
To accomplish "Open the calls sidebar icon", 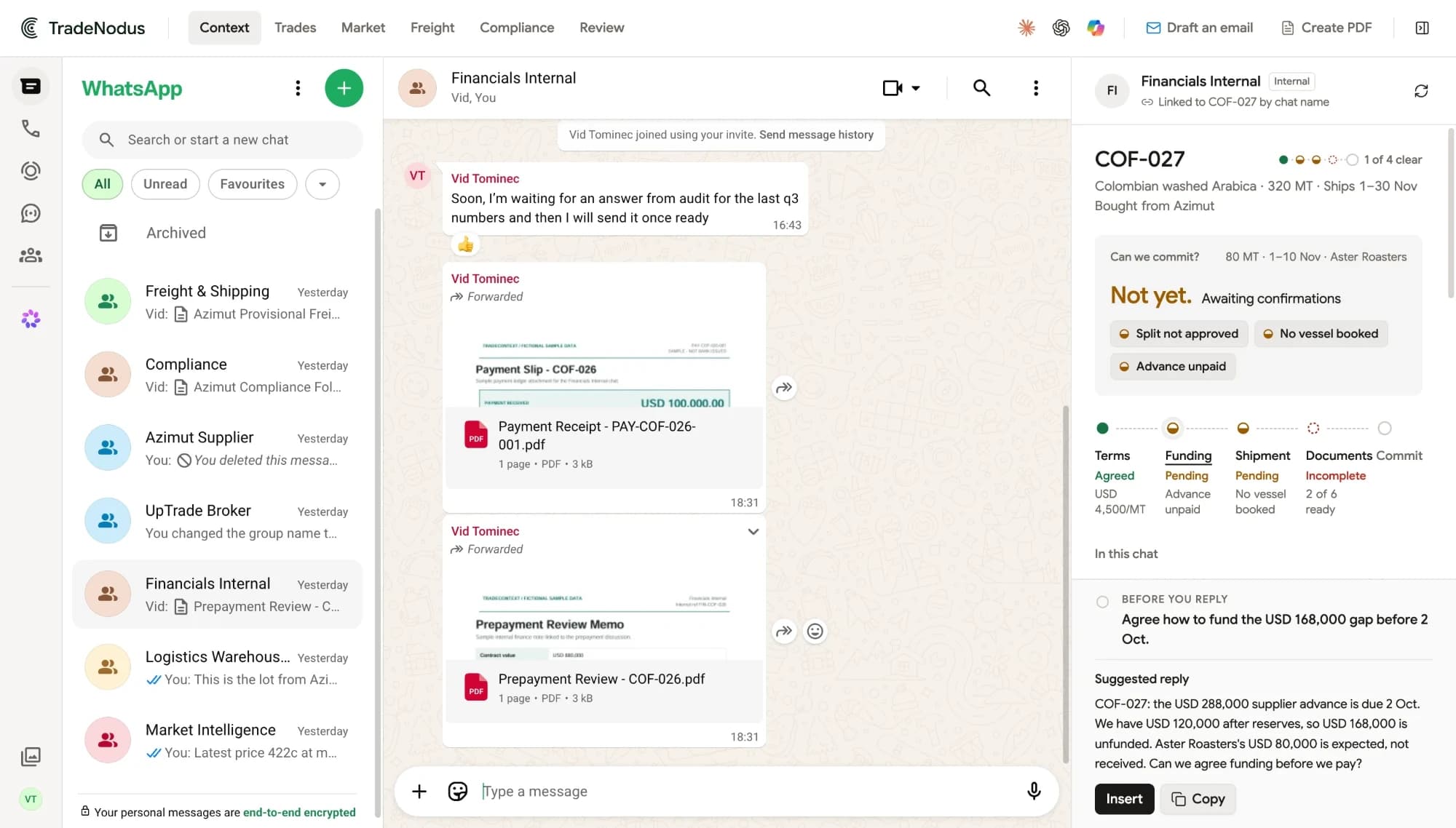I will [x=31, y=129].
